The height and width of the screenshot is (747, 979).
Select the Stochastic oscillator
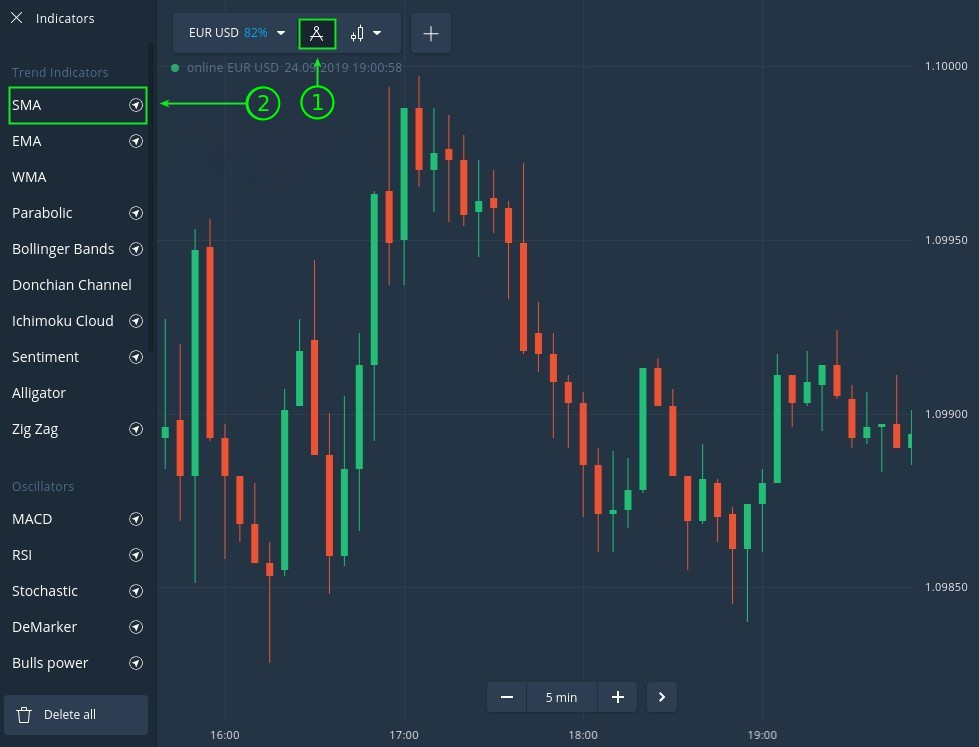tap(45, 591)
